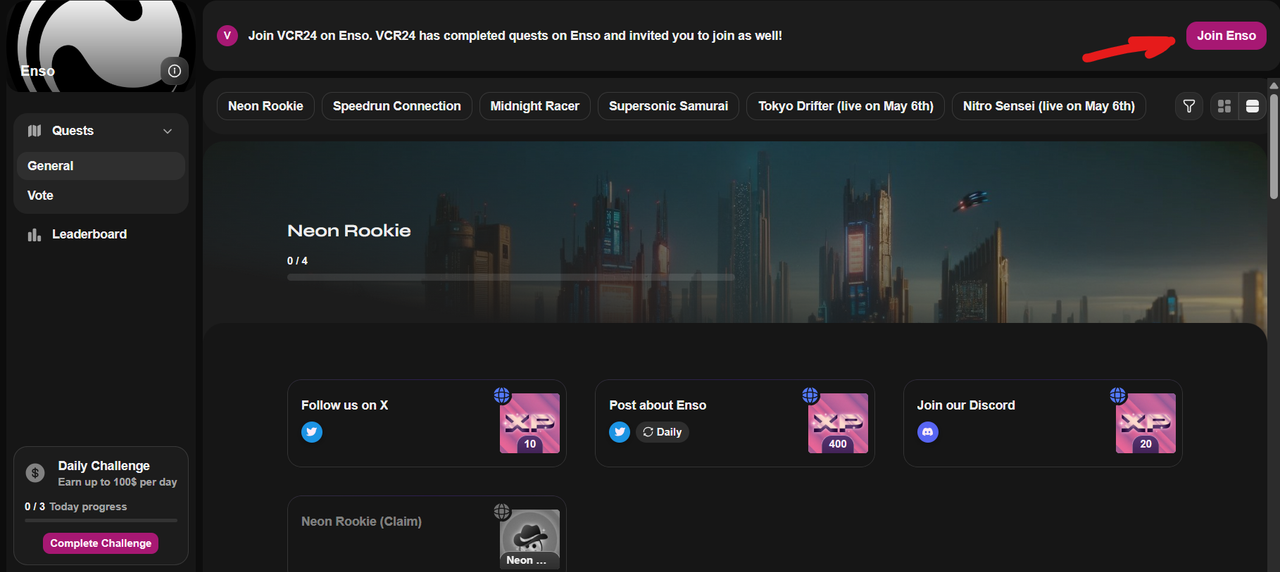Select the Vote quests item

[101, 195]
